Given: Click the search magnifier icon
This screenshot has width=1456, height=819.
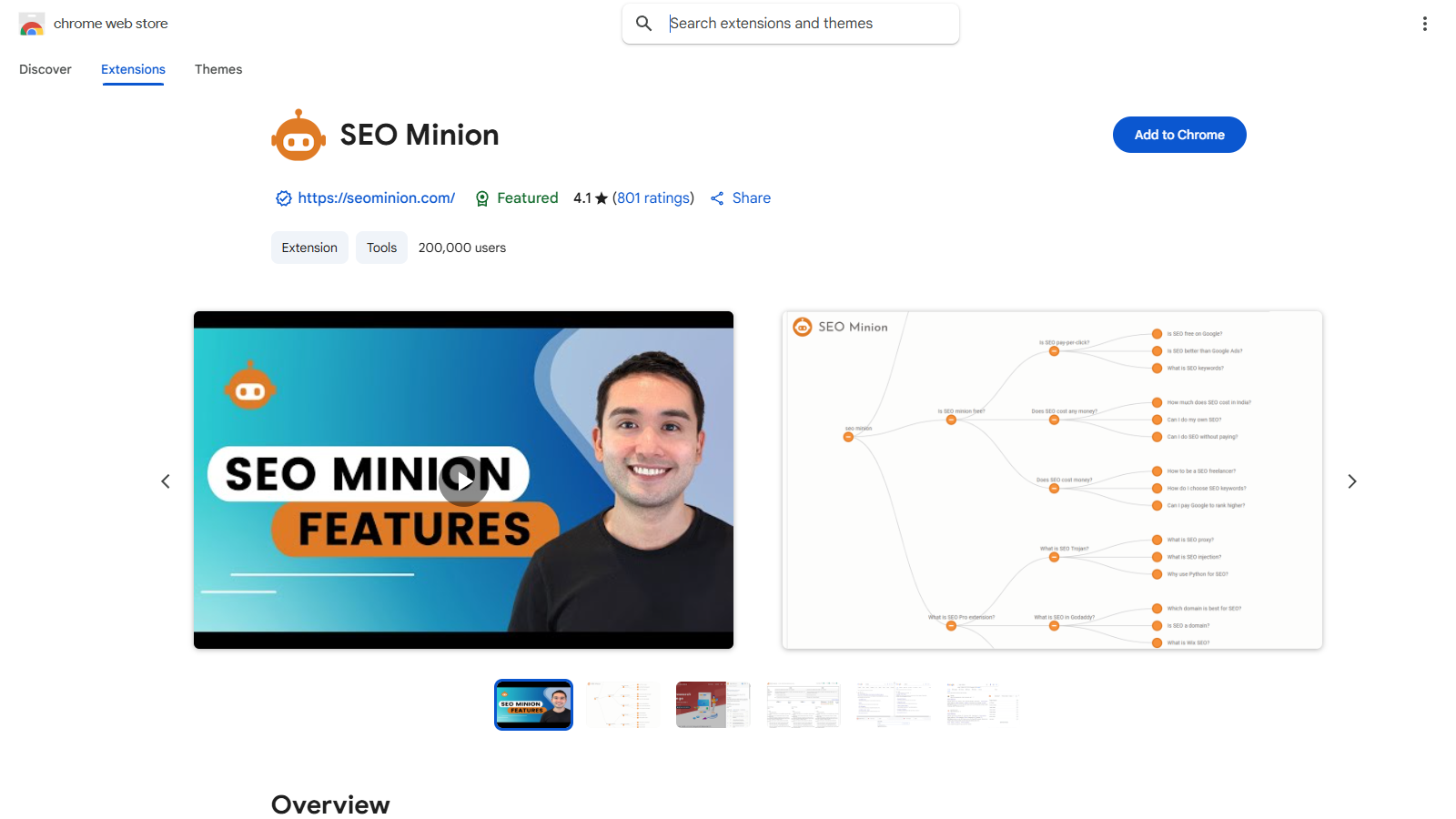Looking at the screenshot, I should [643, 23].
